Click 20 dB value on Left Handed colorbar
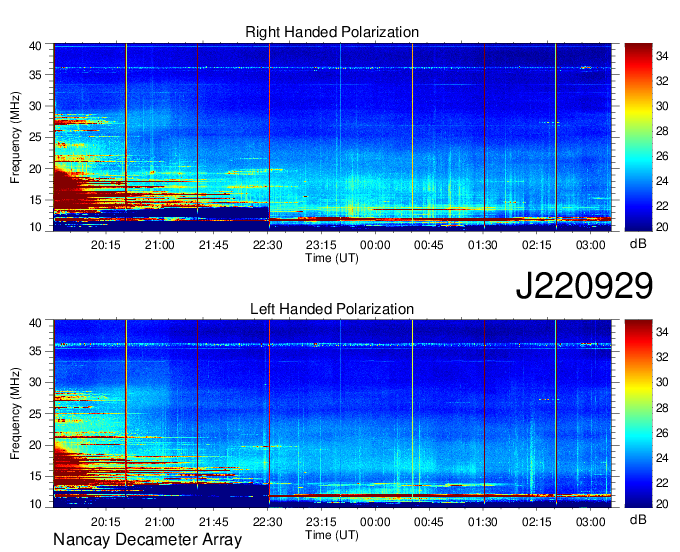The image size is (680, 552). (x=662, y=503)
